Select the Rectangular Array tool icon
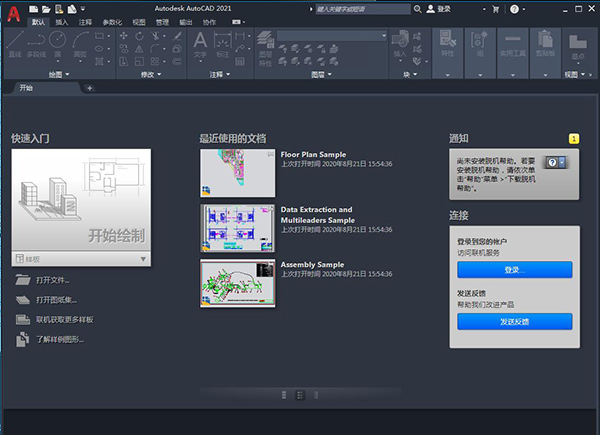 click(x=155, y=61)
